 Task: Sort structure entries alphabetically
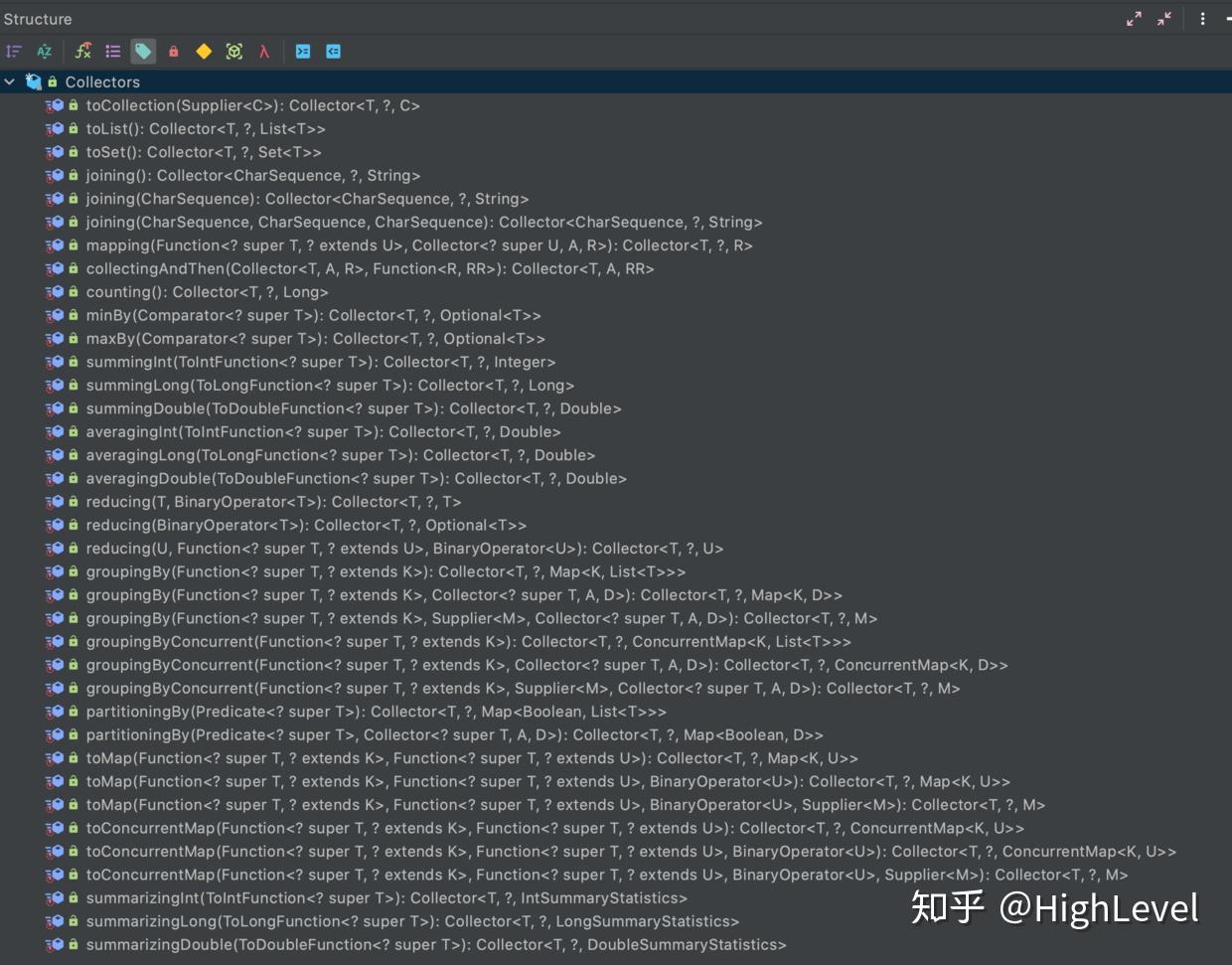click(x=43, y=51)
